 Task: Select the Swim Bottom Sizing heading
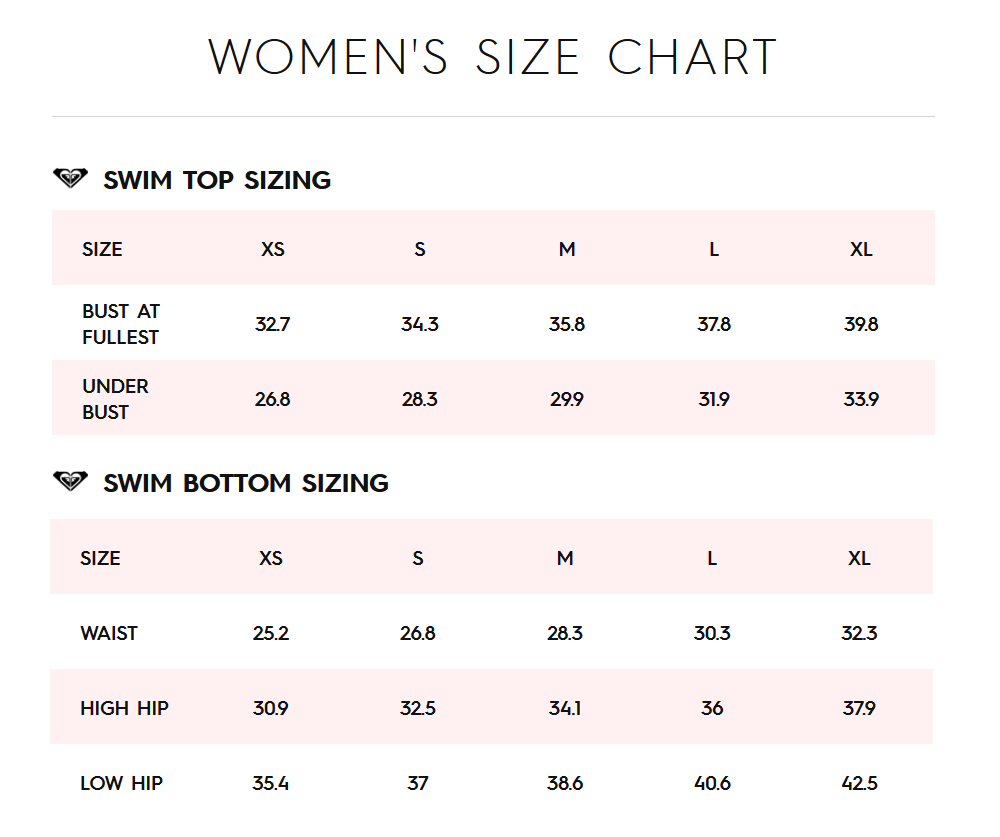tap(246, 483)
